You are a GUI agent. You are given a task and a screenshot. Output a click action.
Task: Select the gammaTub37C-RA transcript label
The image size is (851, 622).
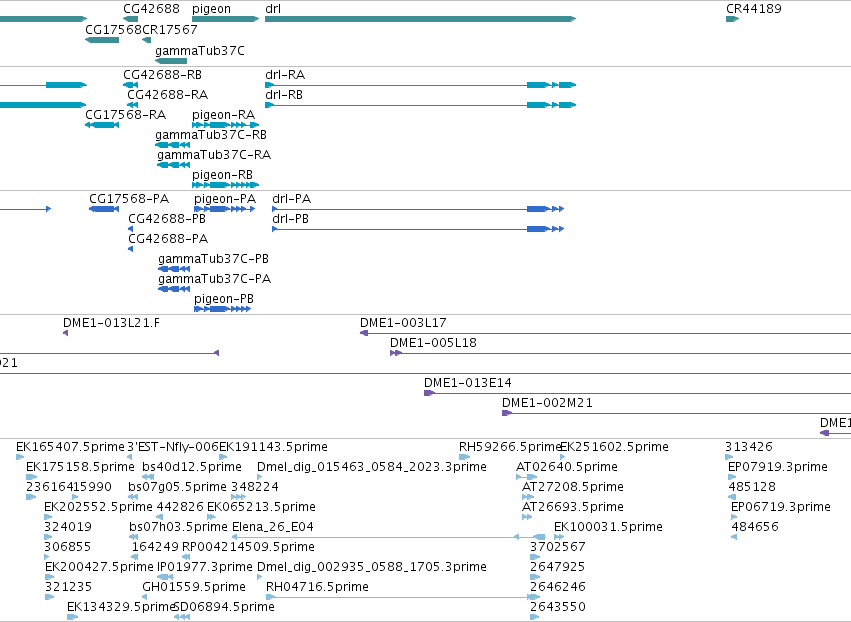[214, 155]
